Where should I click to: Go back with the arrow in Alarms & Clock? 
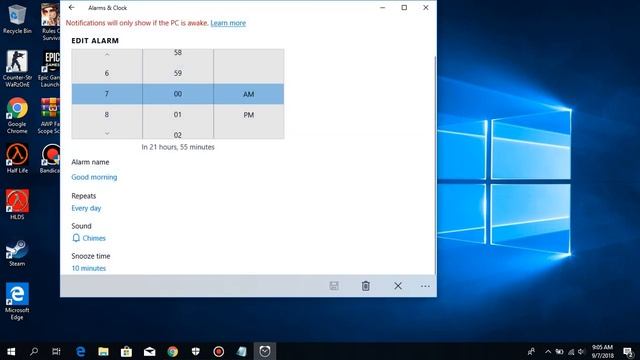pyautogui.click(x=72, y=7)
